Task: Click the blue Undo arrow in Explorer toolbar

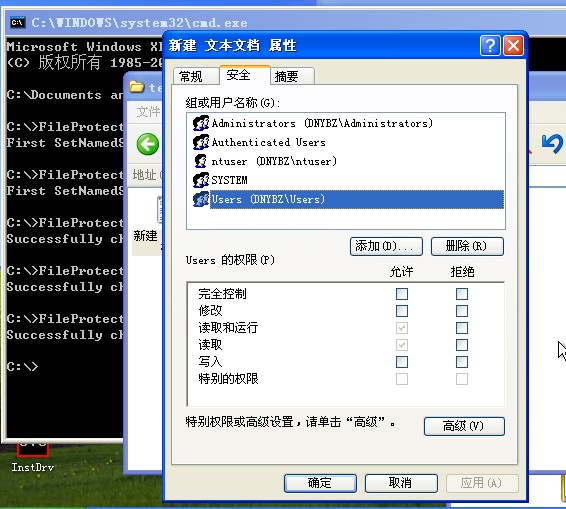Action: coord(552,144)
